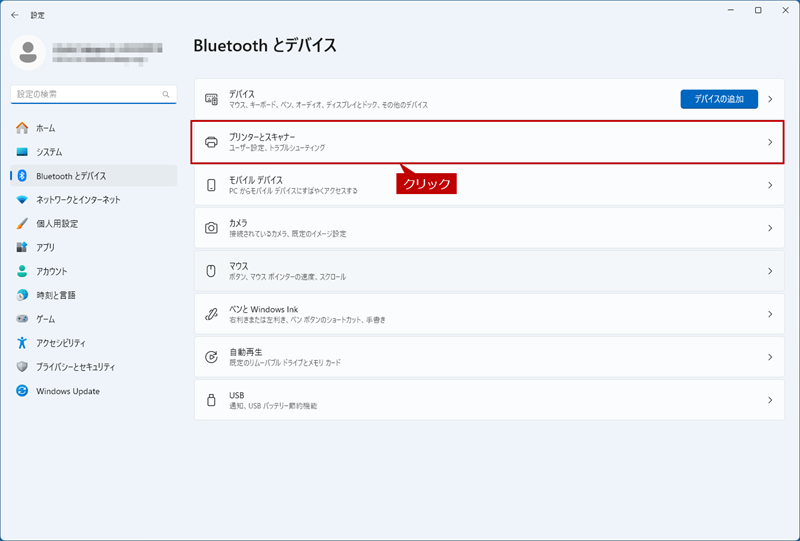The width and height of the screenshot is (800, 541).
Task: Click the USB drive icon in USB row
Action: [211, 400]
